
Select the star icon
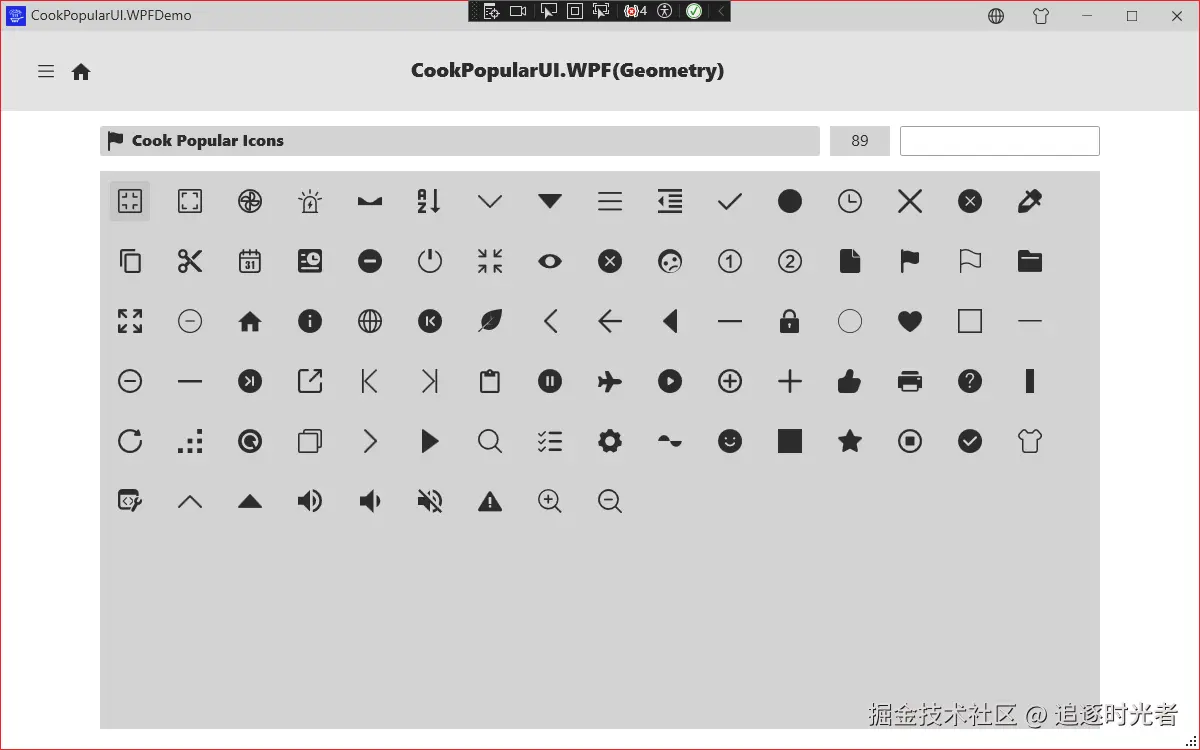click(x=850, y=441)
